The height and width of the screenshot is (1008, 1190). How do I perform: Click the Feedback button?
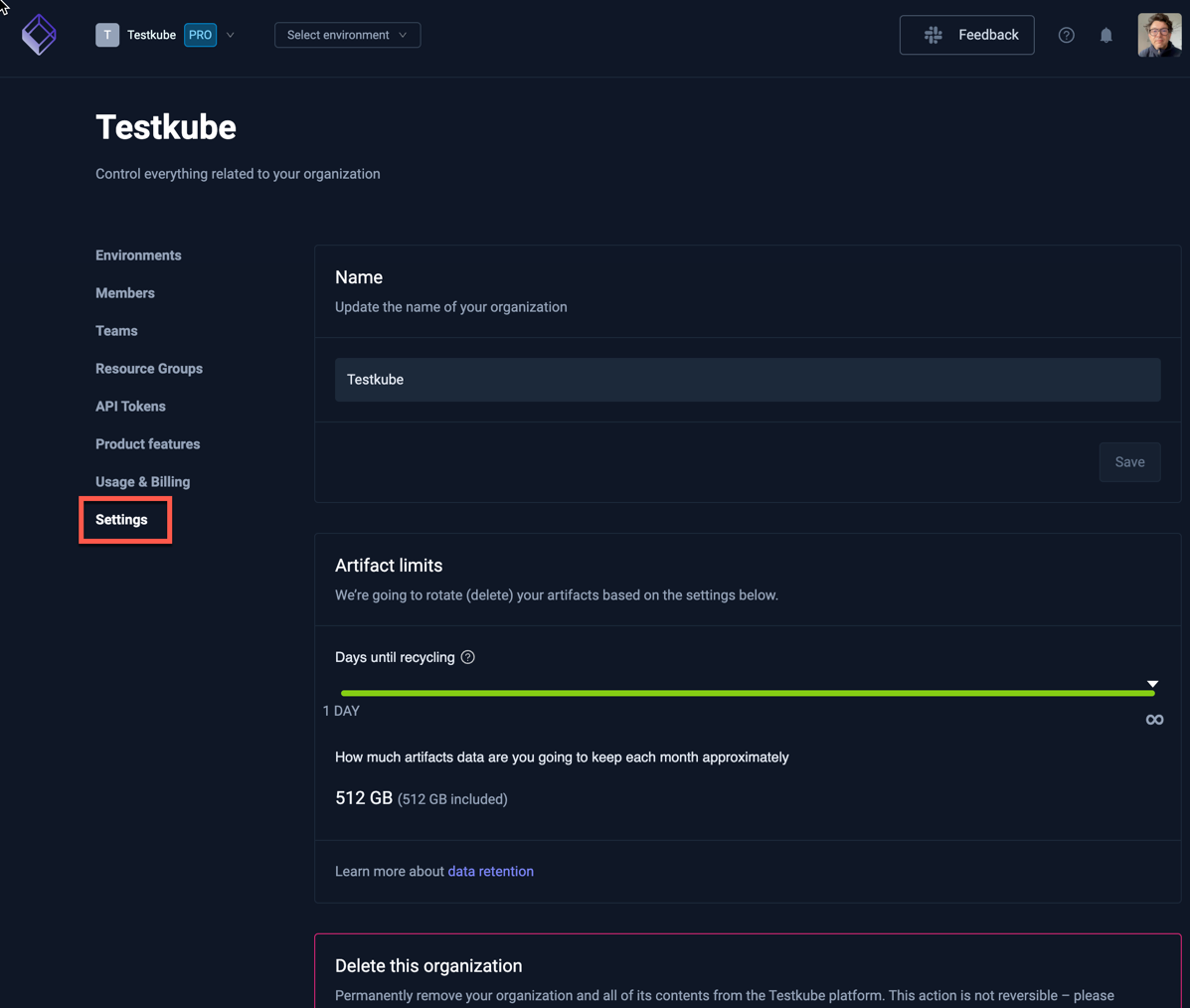pos(967,35)
